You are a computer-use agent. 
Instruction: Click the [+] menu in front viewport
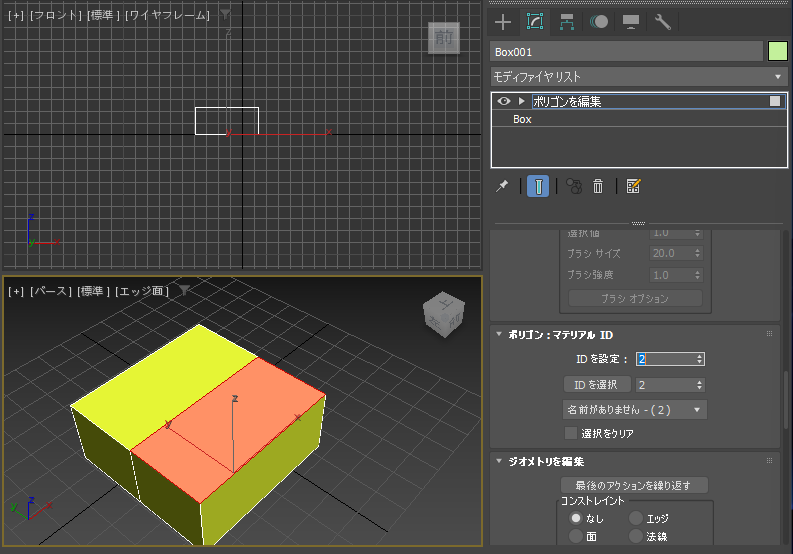16,16
